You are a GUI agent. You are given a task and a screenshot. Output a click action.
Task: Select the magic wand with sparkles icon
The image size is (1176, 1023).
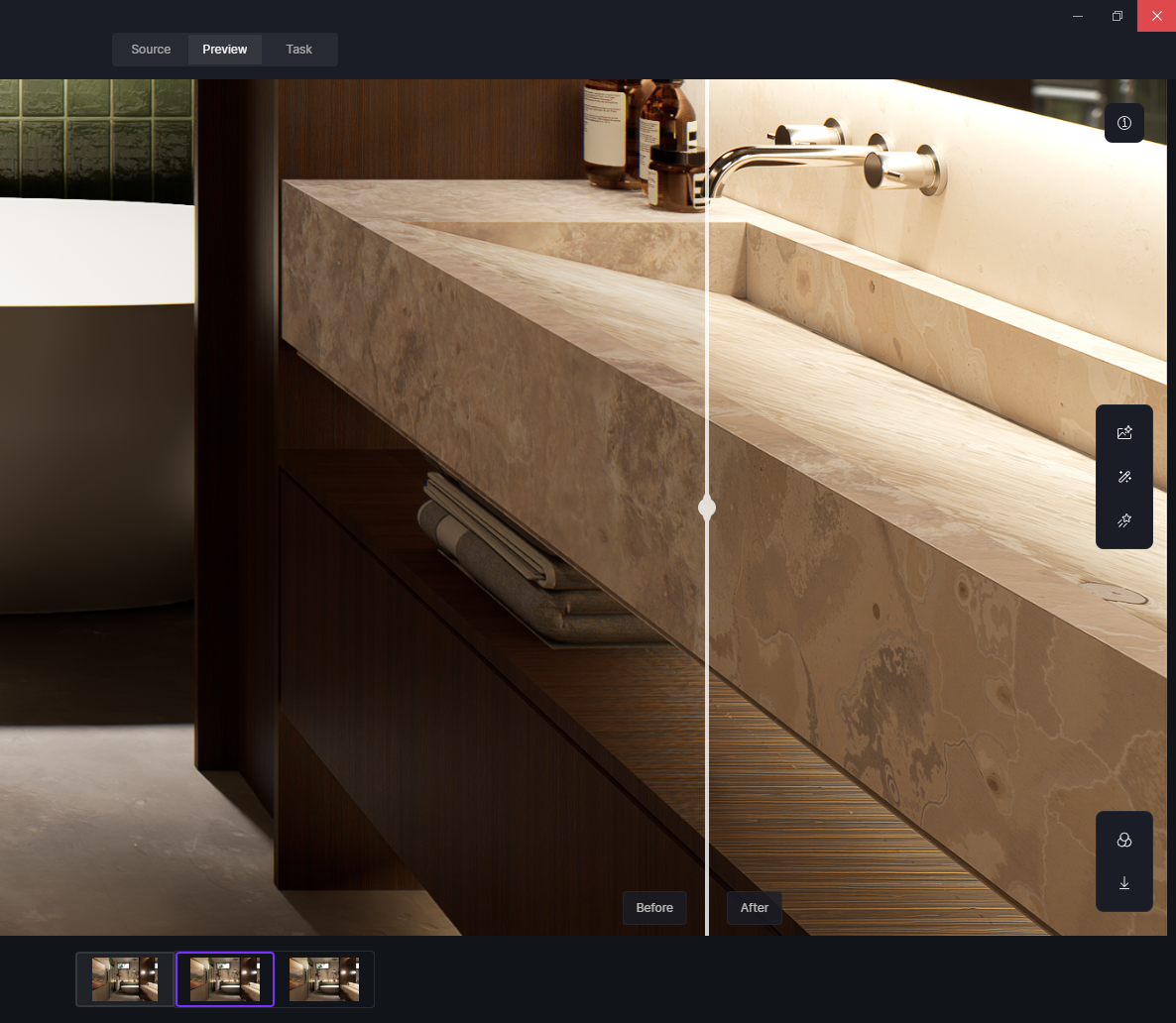click(1124, 477)
